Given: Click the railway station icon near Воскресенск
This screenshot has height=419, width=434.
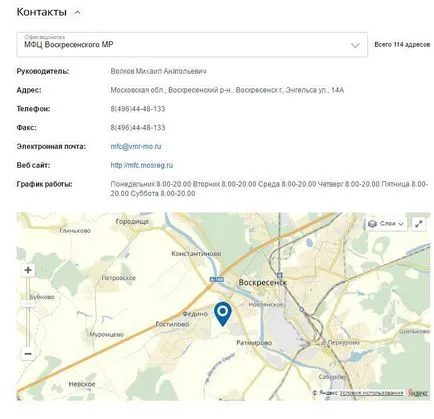Looking at the screenshot, I should coord(279,275).
